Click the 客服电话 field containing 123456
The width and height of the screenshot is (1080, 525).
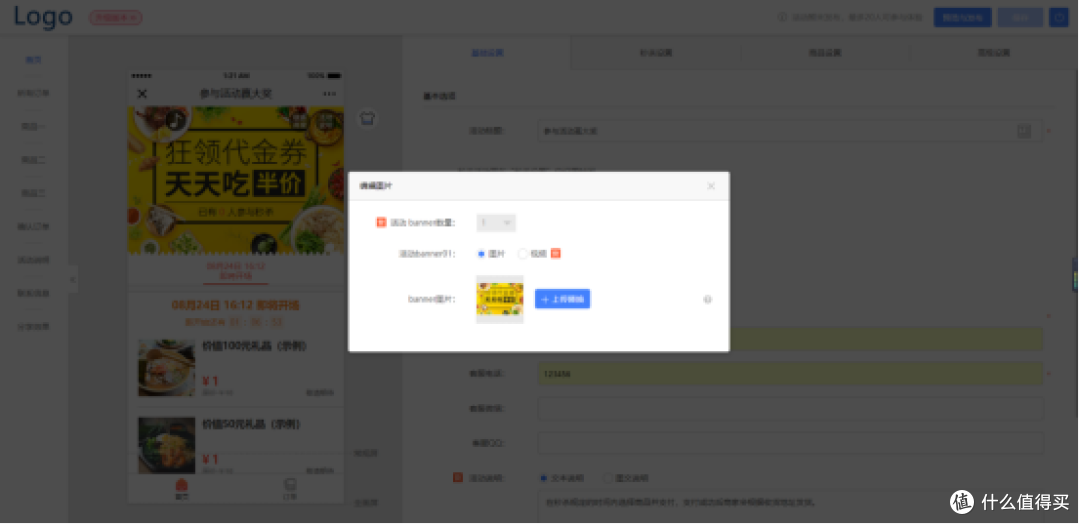click(x=790, y=373)
